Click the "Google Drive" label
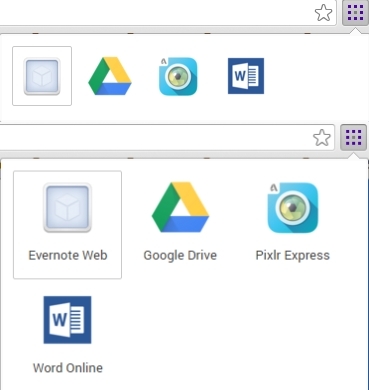The height and width of the screenshot is (390, 369). pos(180,255)
